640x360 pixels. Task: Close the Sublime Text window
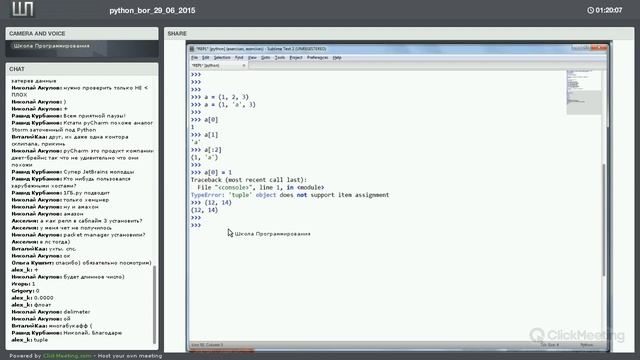click(599, 48)
